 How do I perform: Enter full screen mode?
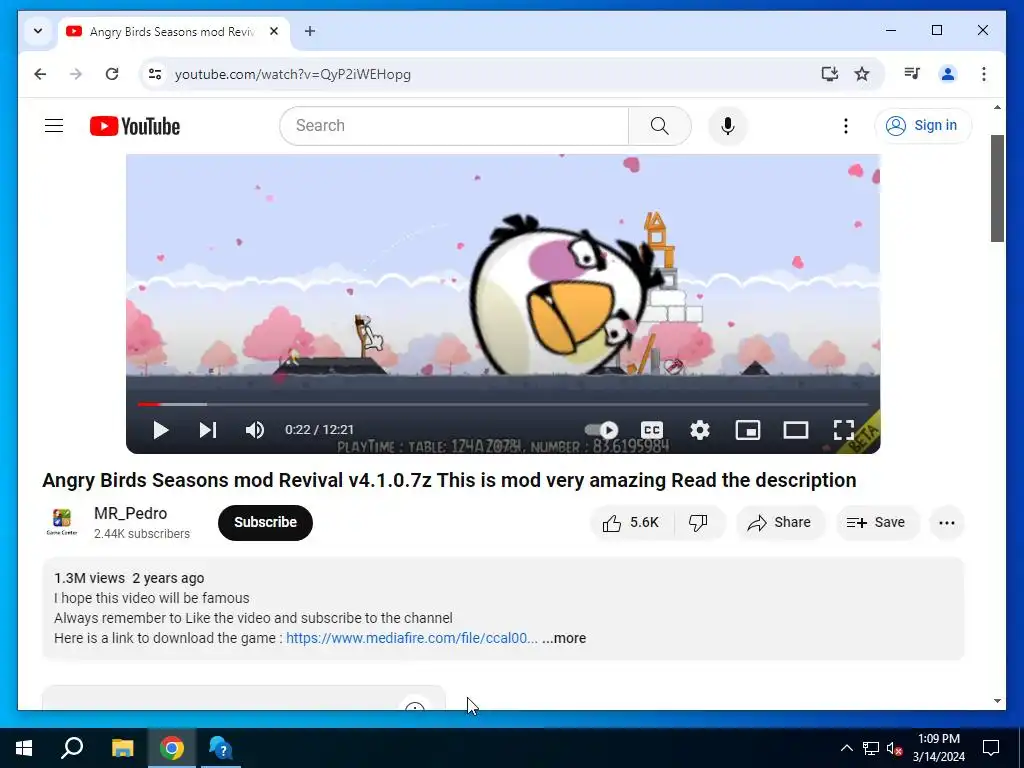coord(844,430)
